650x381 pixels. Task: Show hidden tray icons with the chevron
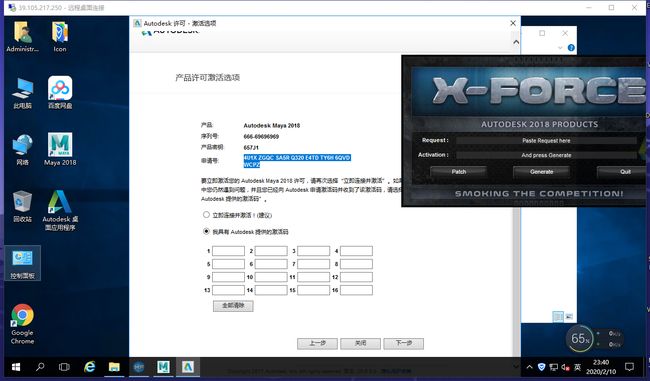click(x=529, y=367)
